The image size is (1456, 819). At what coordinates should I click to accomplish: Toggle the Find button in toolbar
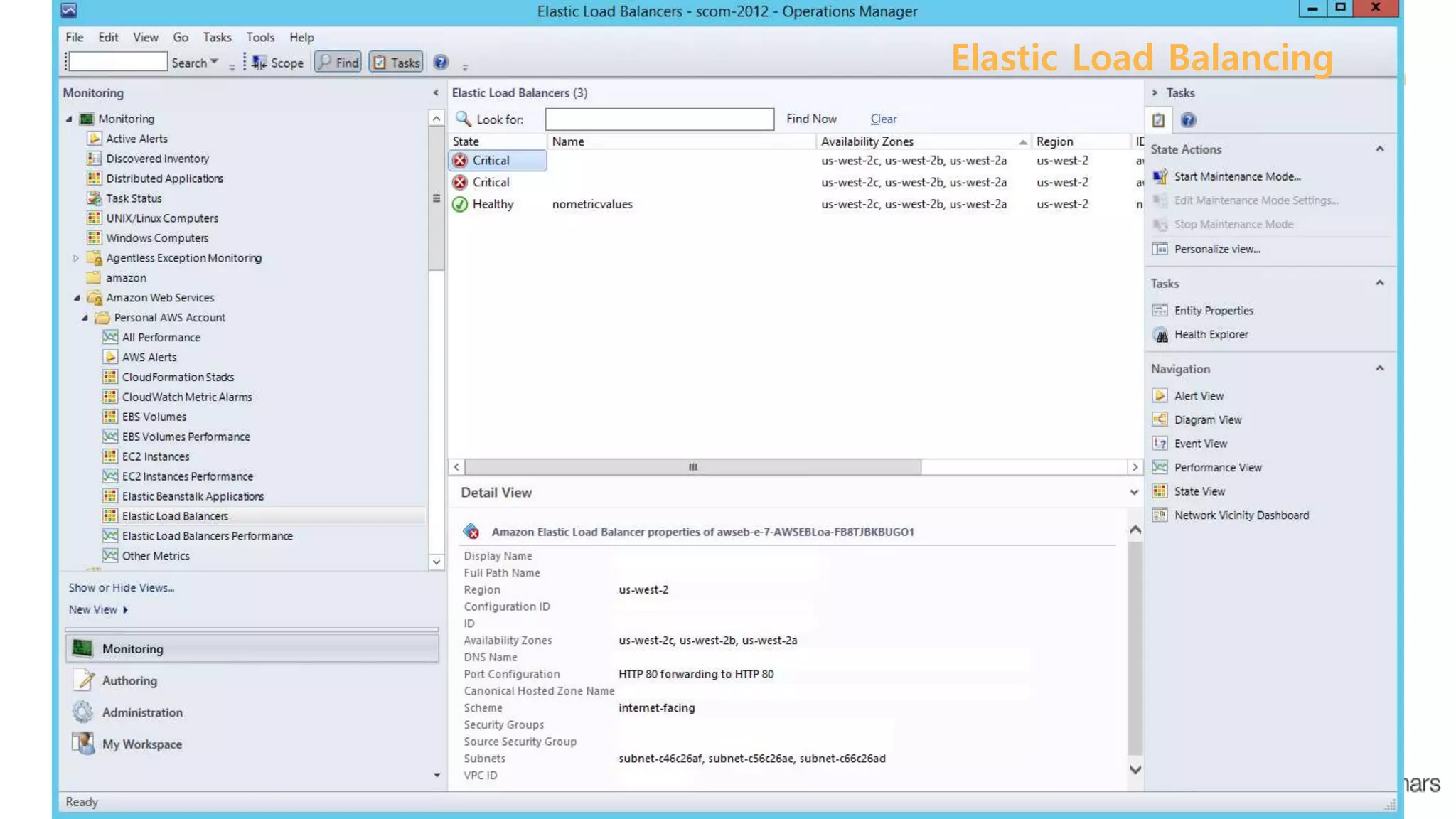[338, 63]
